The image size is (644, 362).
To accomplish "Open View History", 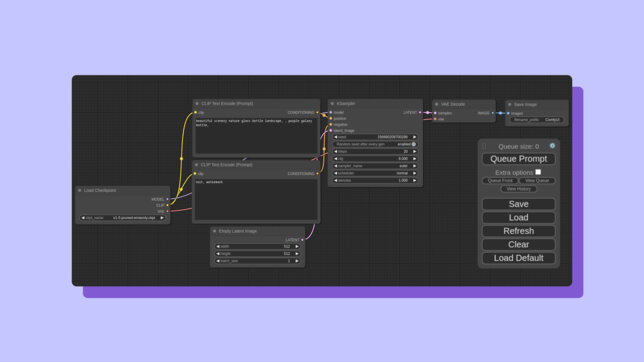I will coord(518,189).
